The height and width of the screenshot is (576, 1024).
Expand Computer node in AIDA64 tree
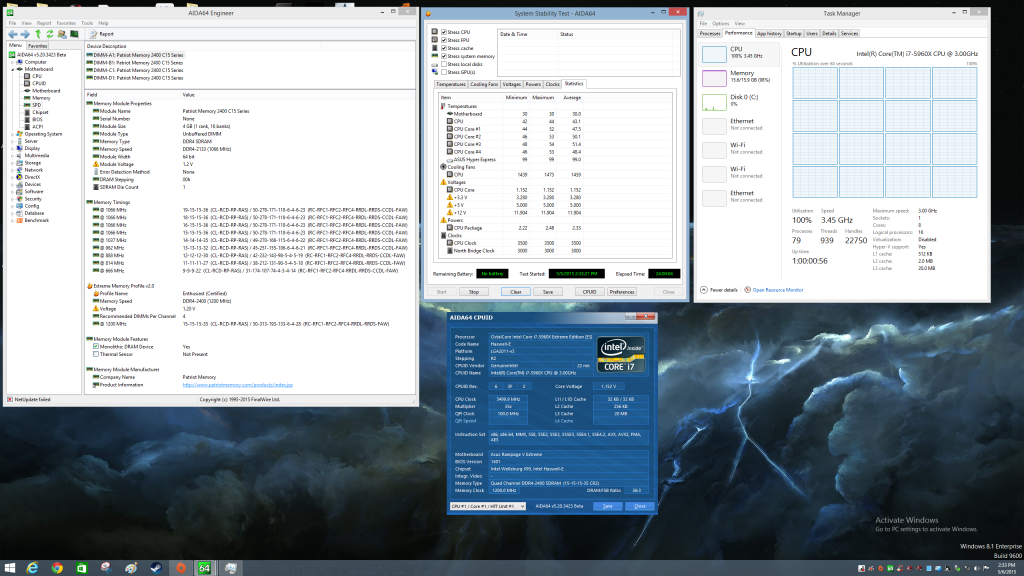pyautogui.click(x=12, y=62)
